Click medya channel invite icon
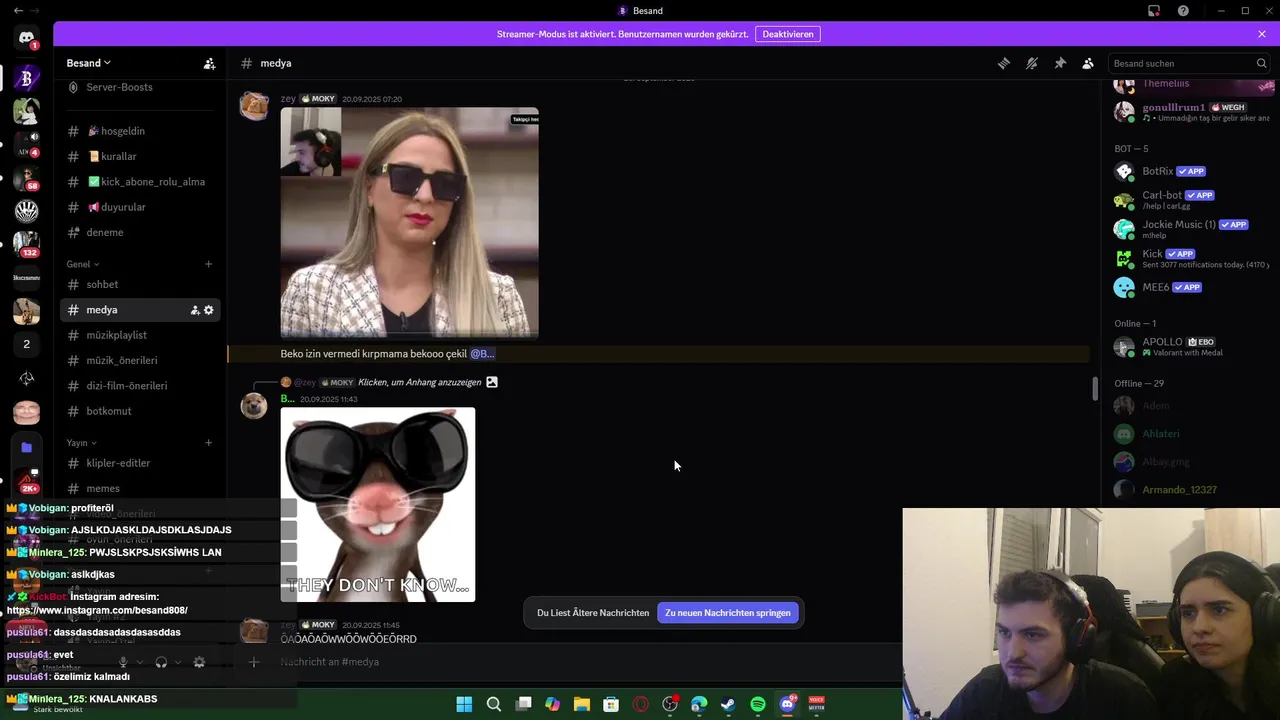 (x=195, y=310)
